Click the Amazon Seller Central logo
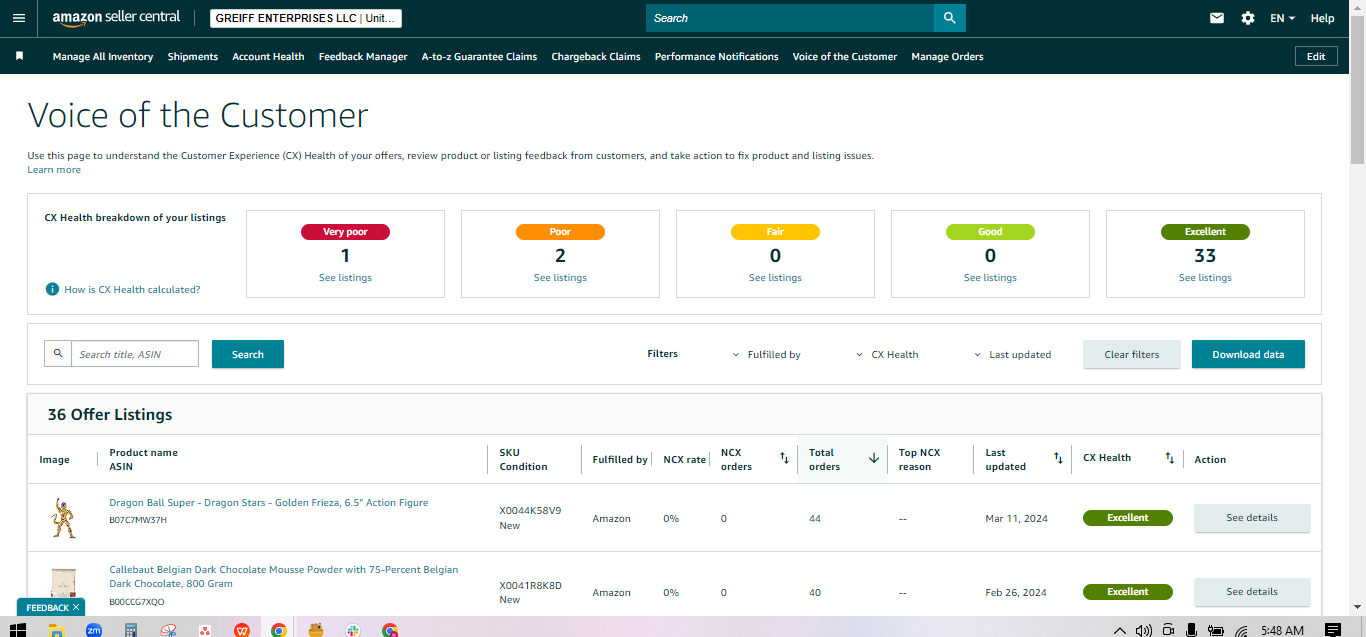1366x637 pixels. 116,18
